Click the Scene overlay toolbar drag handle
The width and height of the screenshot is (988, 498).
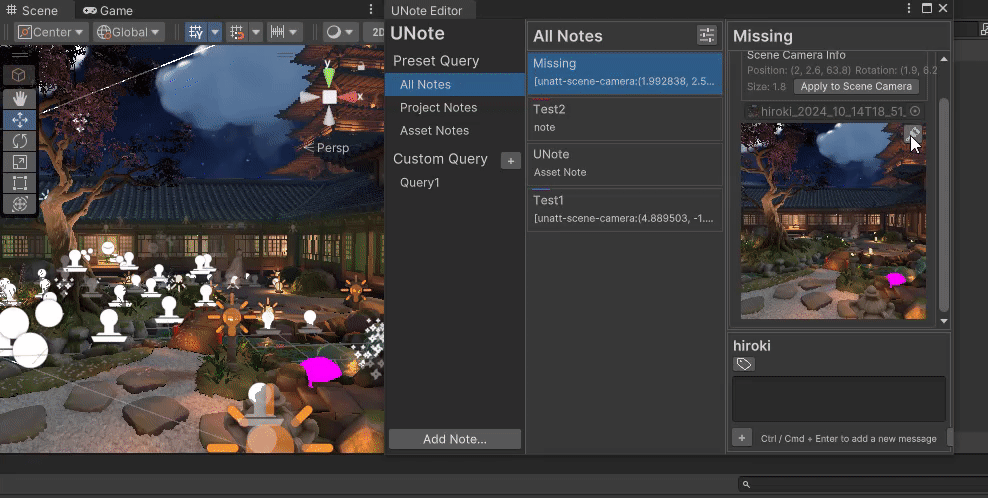(20, 55)
